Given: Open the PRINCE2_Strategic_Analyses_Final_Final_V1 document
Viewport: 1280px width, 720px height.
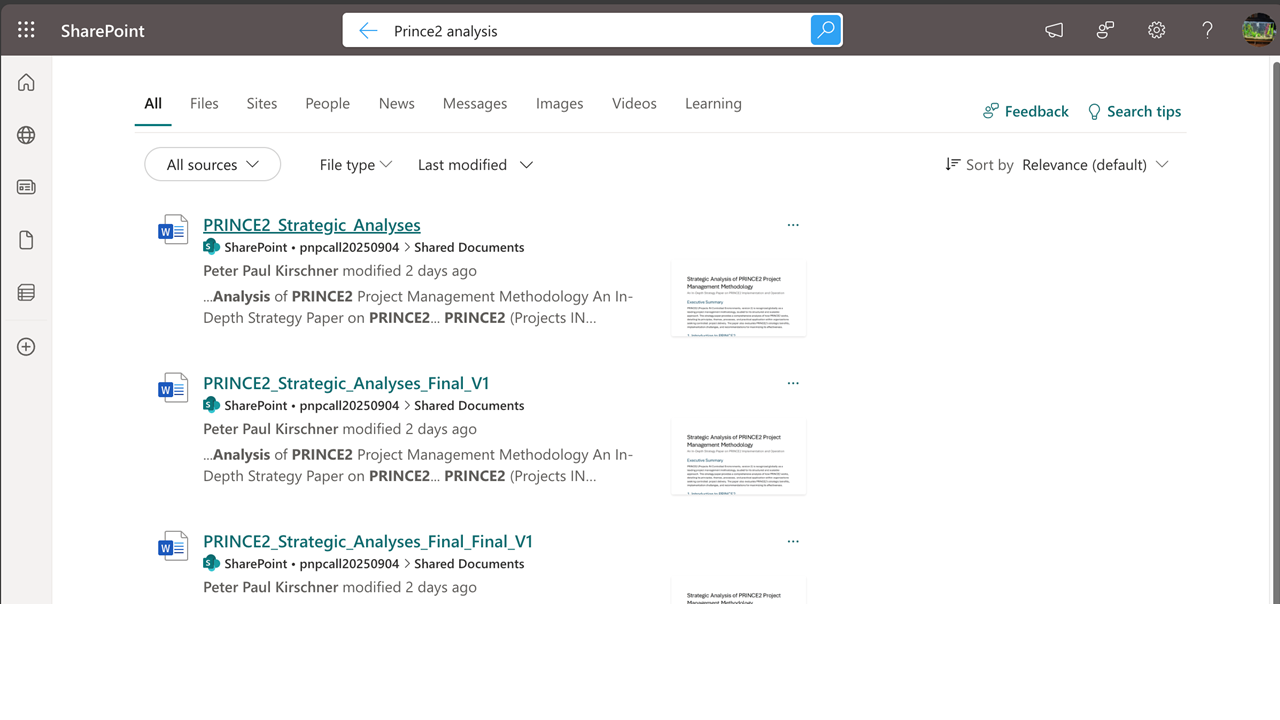Looking at the screenshot, I should tap(368, 541).
